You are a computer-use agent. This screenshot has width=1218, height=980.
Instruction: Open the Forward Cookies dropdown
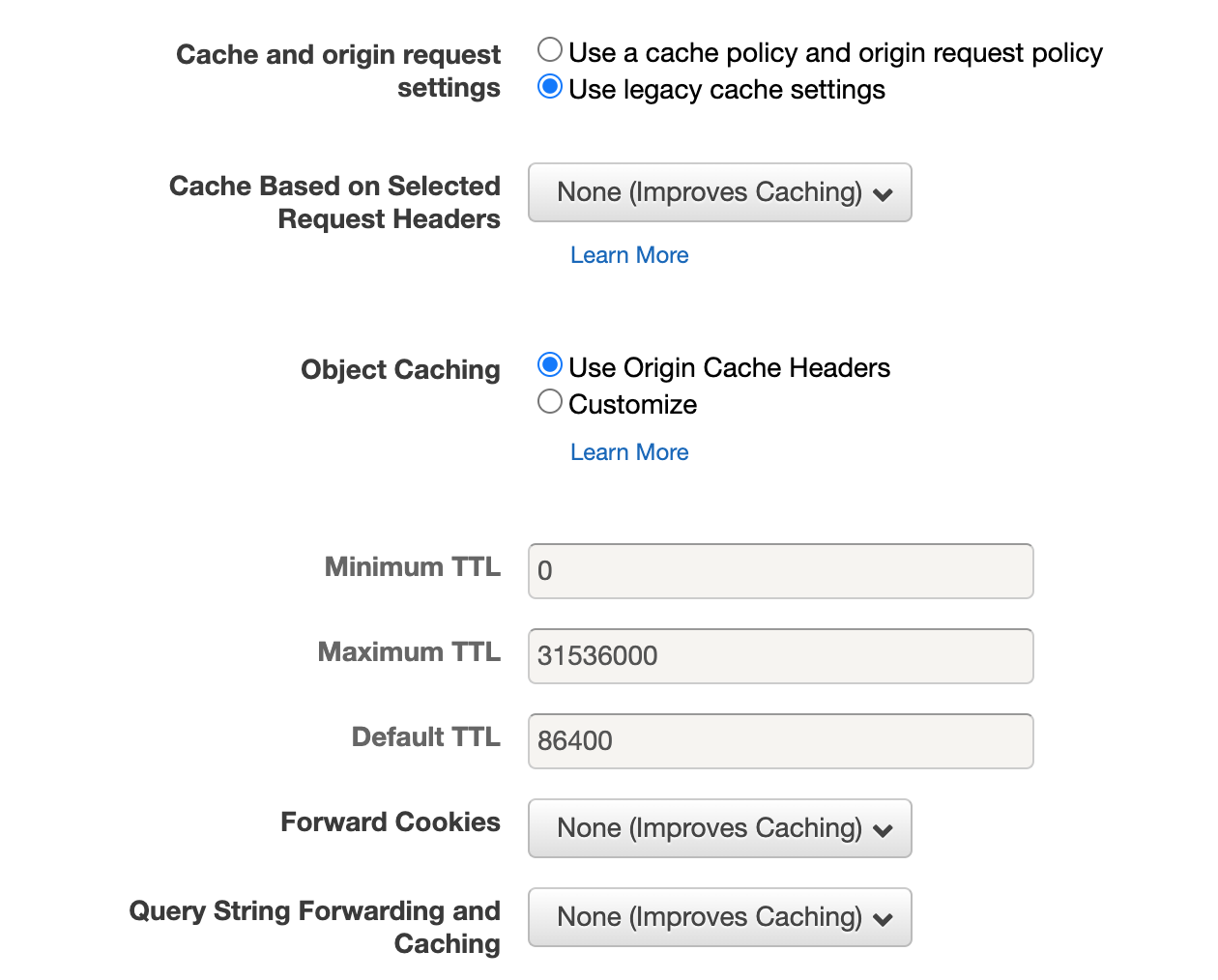(x=720, y=828)
